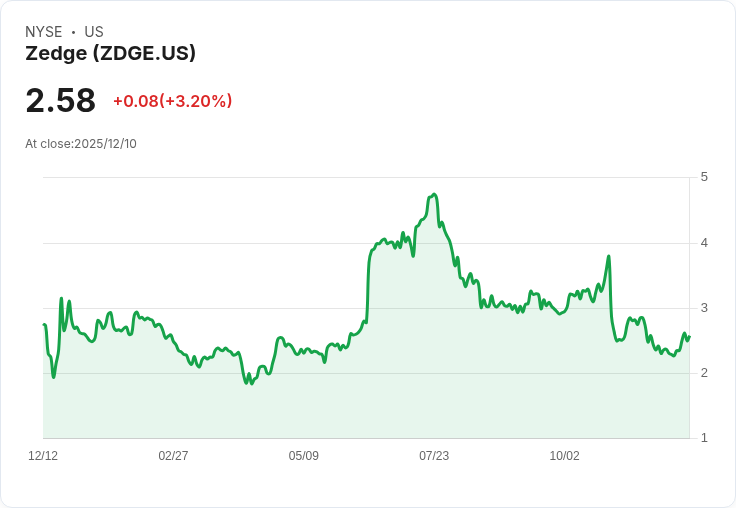This screenshot has width=736, height=508.
Task: Click the 10/02 date on x-axis
Action: click(x=565, y=455)
